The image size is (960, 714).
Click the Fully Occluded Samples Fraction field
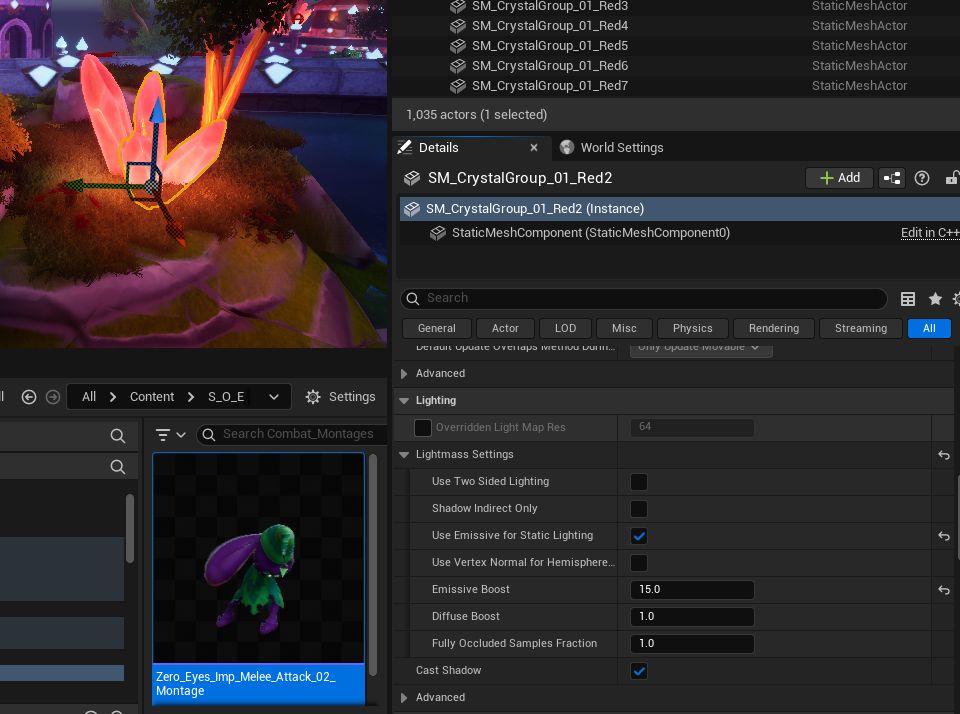point(692,644)
